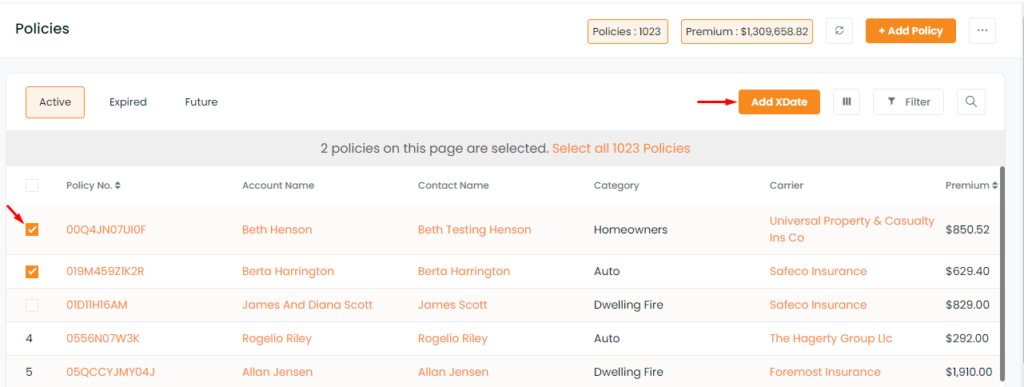Image resolution: width=1024 pixels, height=387 pixels.
Task: Uncheck policy 019M459Z1K2R checkbox
Action: [x=32, y=271]
